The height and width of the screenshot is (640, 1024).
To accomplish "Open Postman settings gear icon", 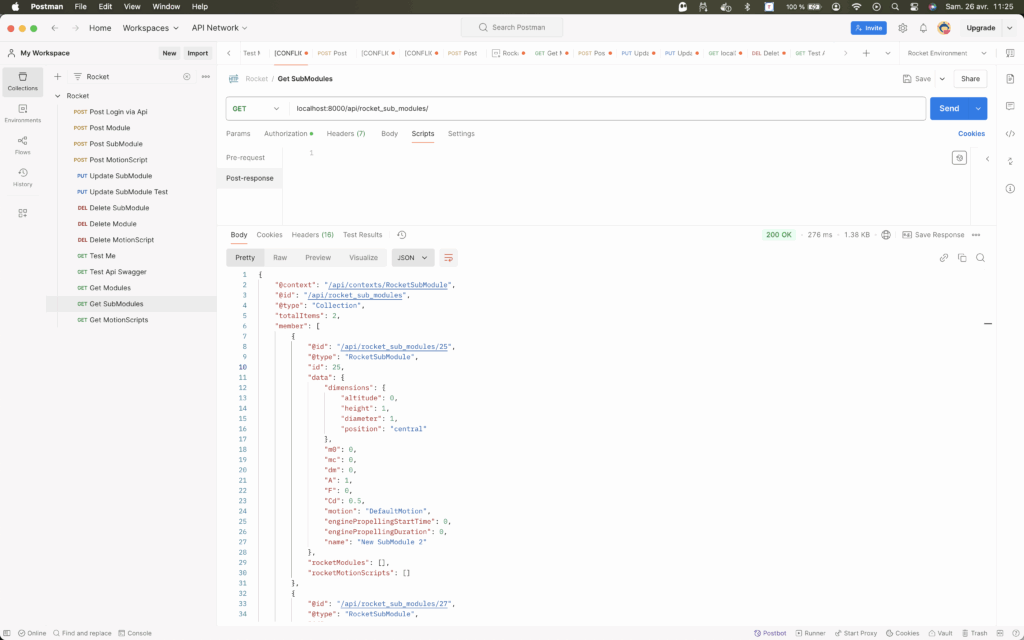I will pos(903,28).
